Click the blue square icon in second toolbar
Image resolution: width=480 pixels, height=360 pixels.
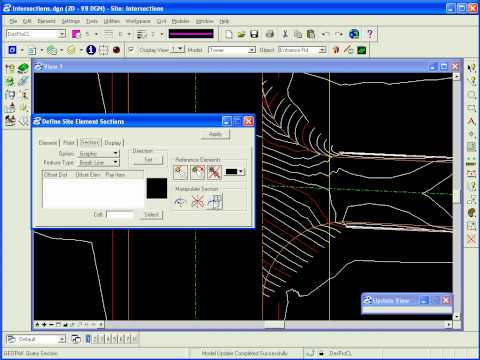(12, 50)
